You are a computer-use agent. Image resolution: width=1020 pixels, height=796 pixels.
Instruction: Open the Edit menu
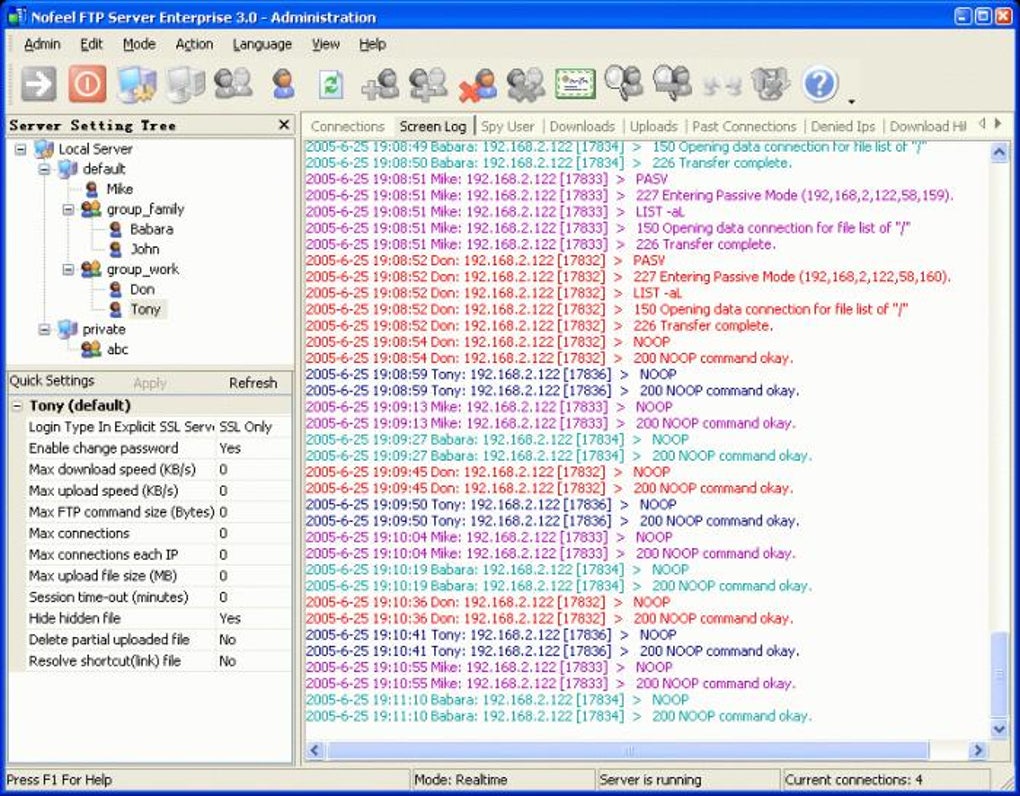(x=91, y=44)
